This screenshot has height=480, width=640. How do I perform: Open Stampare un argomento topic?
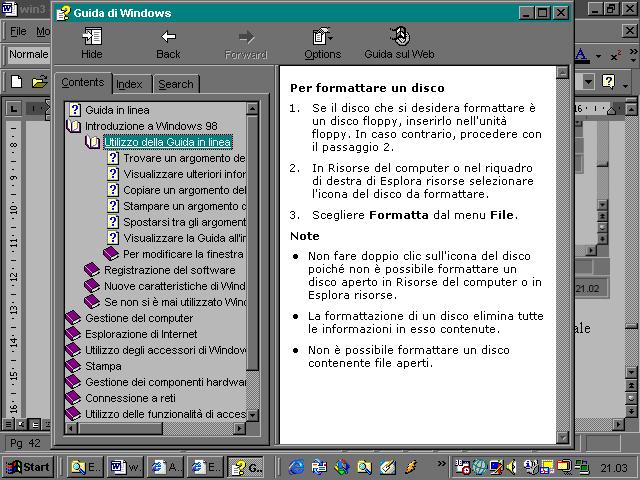coord(184,206)
